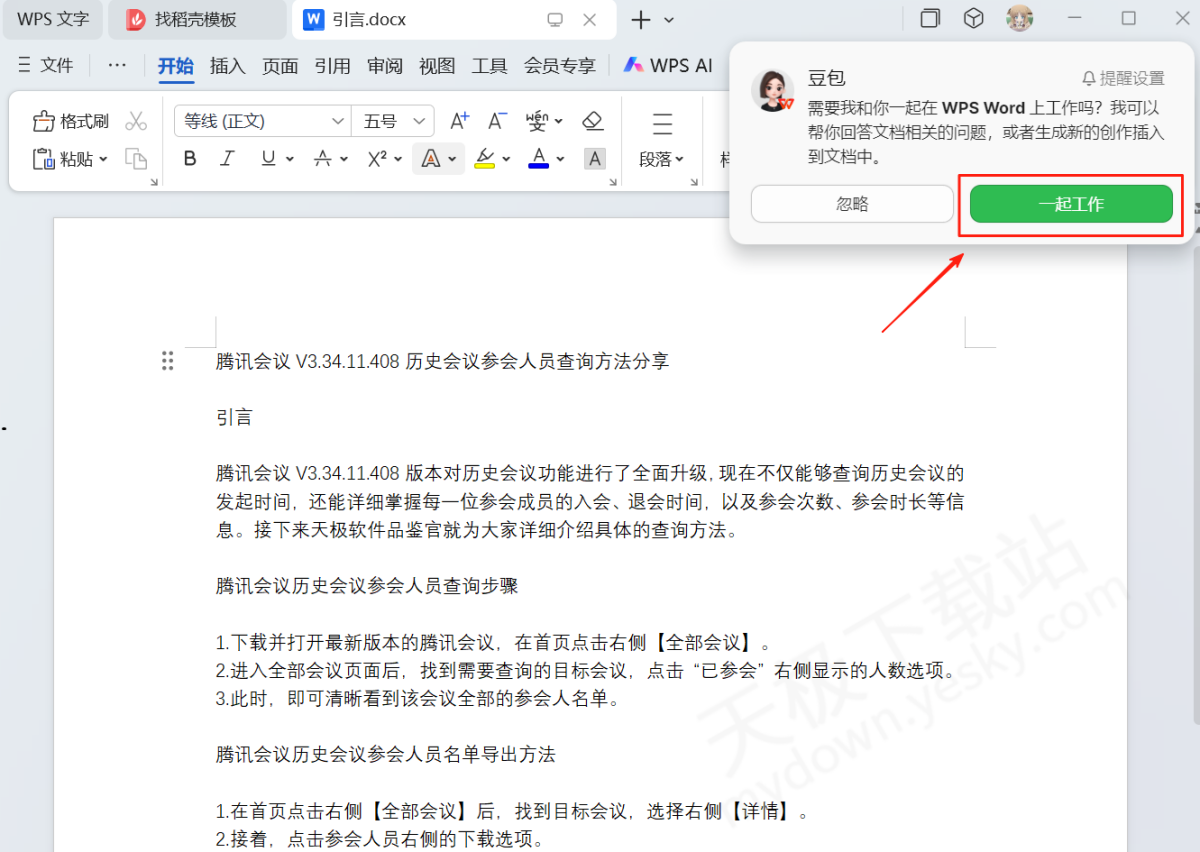
Task: Toggle underline formatting (U)
Action: (267, 158)
